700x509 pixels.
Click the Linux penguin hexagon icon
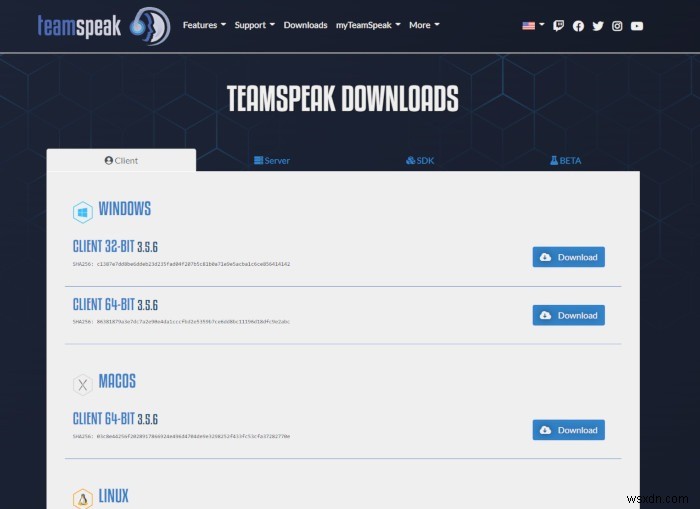[x=83, y=498]
